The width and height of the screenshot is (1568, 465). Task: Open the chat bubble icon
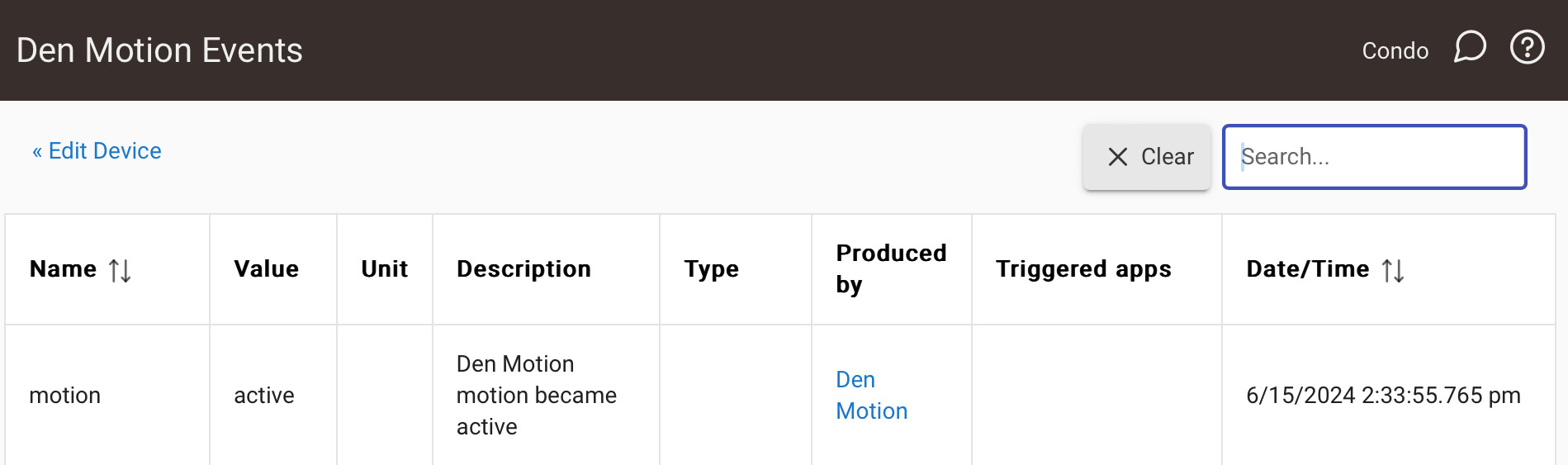click(x=1470, y=47)
